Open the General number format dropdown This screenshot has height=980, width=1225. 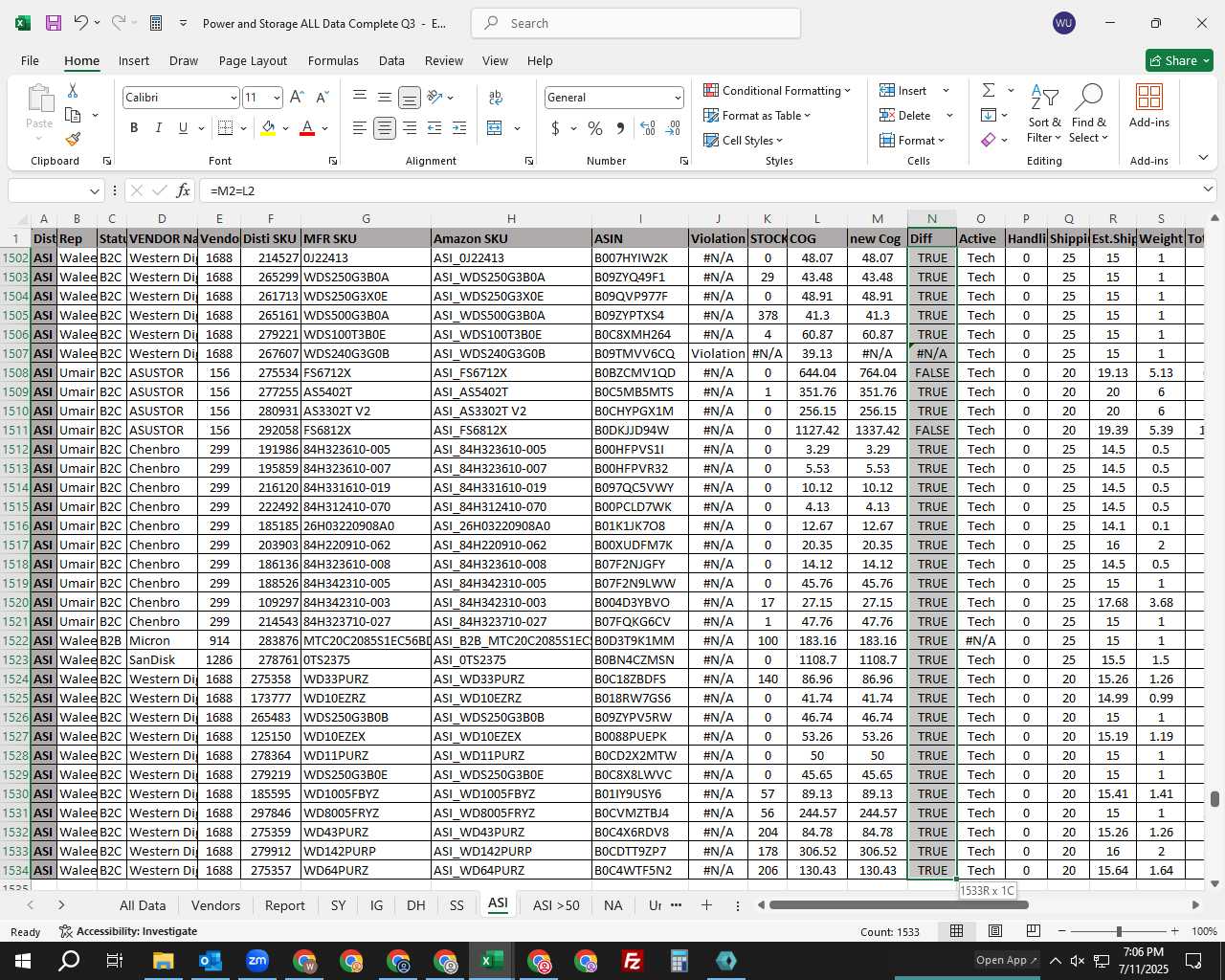click(678, 98)
